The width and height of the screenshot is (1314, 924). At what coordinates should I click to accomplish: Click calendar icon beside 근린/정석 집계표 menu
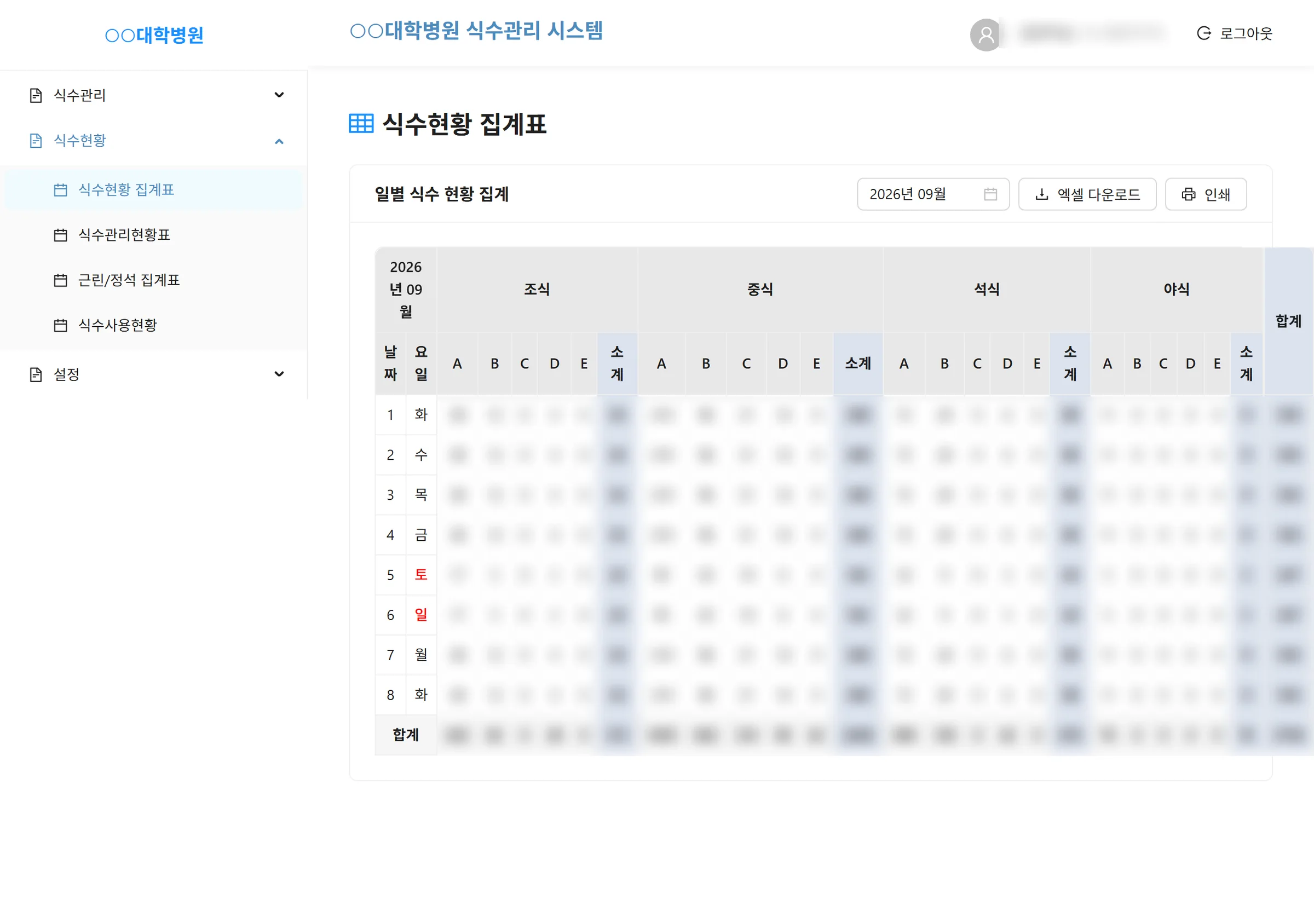point(60,280)
